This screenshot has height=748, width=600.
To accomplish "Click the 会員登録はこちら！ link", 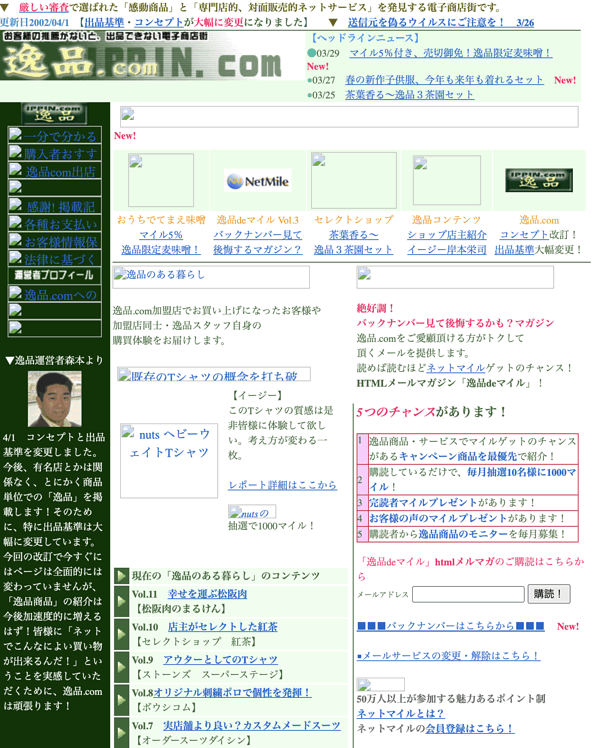I will pos(470,728).
